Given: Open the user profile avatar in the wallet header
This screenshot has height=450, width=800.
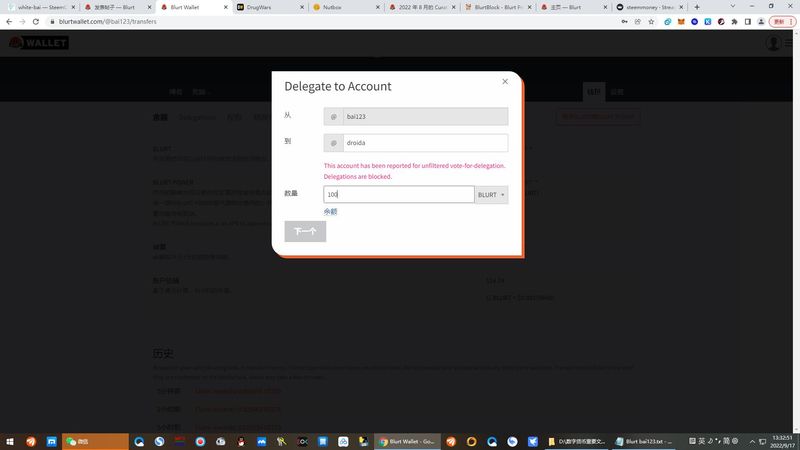Looking at the screenshot, I should click(774, 43).
